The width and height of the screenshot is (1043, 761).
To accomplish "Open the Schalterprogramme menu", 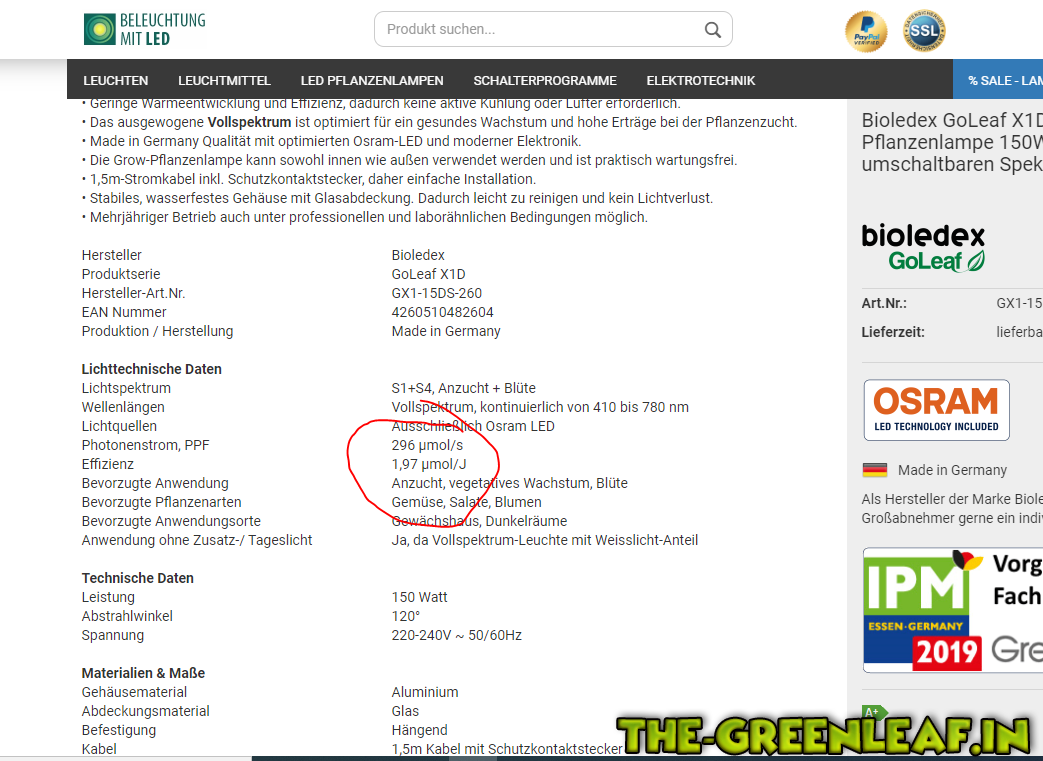I will (545, 80).
